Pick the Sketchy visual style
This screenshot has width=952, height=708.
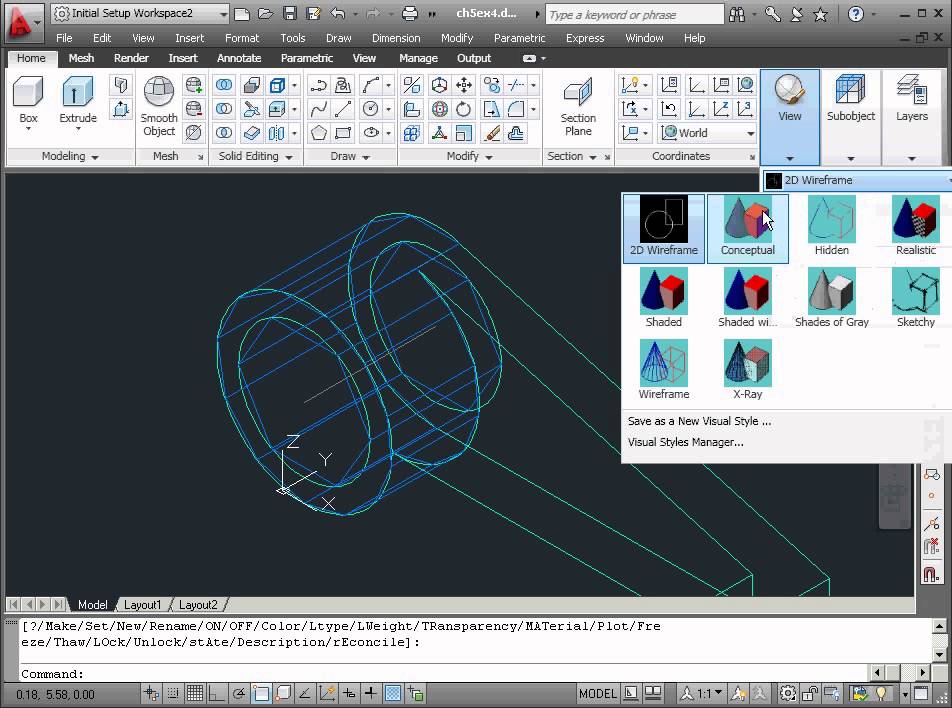tap(915, 298)
